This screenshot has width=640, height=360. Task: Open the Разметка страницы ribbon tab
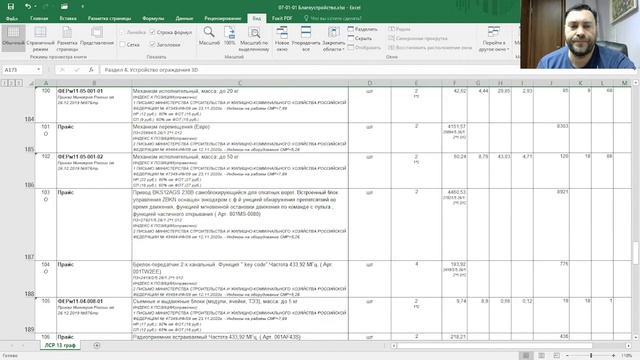click(109, 18)
